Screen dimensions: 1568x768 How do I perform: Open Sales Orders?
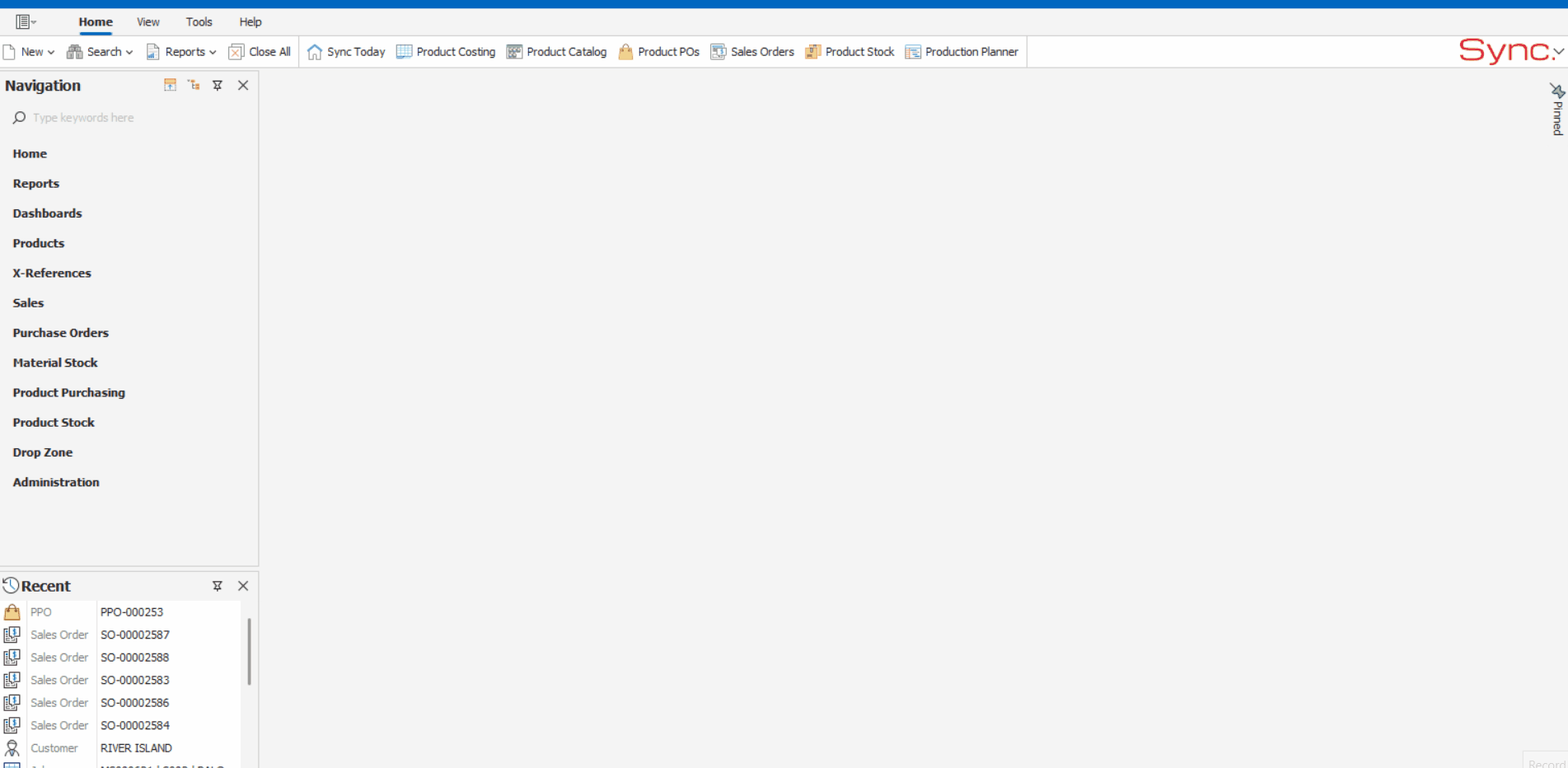(x=752, y=52)
